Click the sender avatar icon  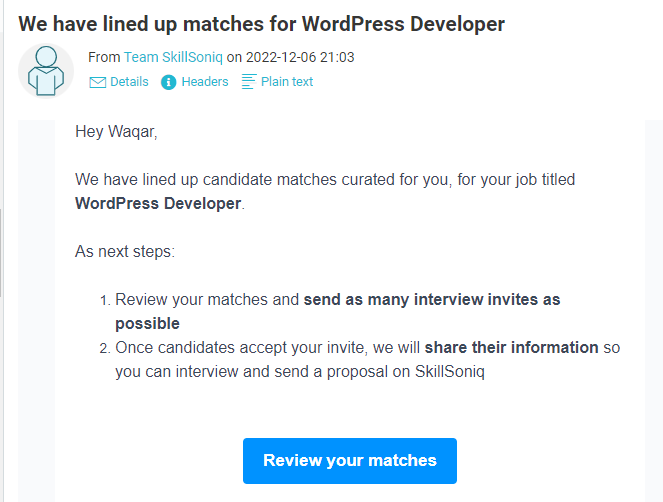coord(46,70)
